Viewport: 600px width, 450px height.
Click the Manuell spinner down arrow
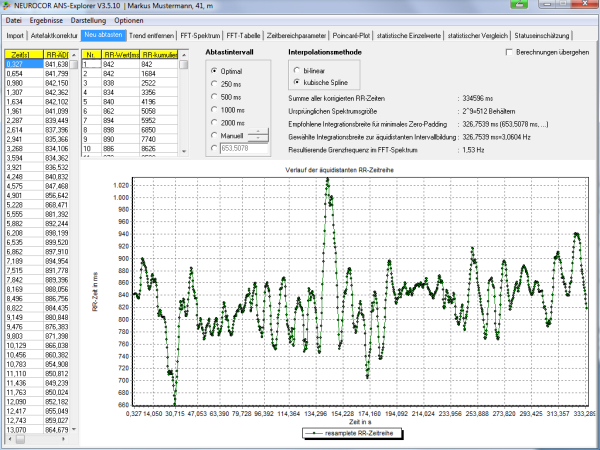(258, 139)
